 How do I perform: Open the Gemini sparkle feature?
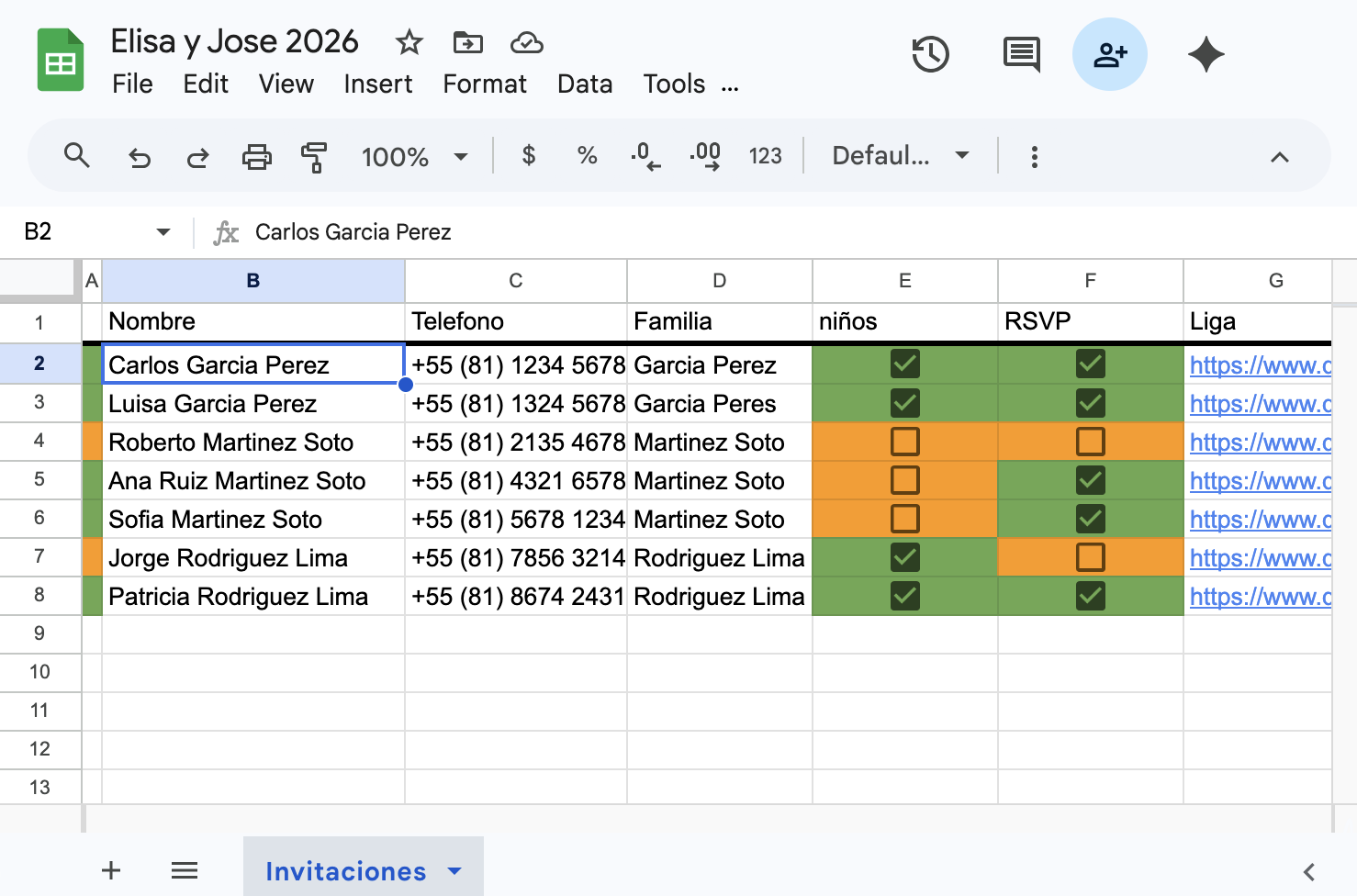tap(1206, 54)
